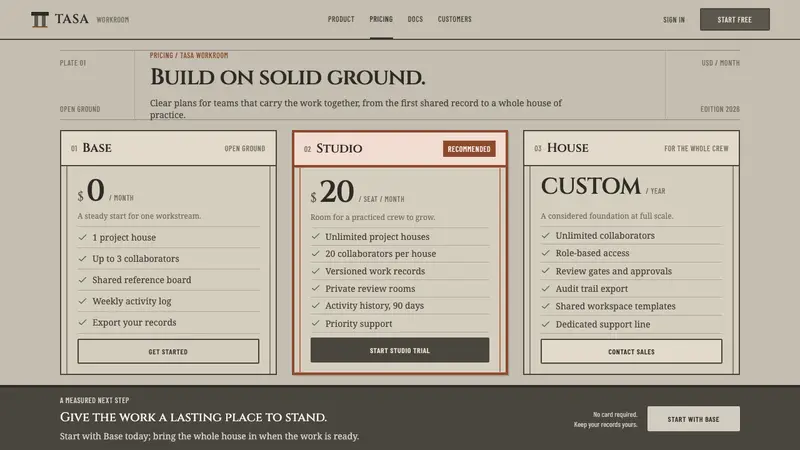Click the Contact Sales button

(x=632, y=352)
